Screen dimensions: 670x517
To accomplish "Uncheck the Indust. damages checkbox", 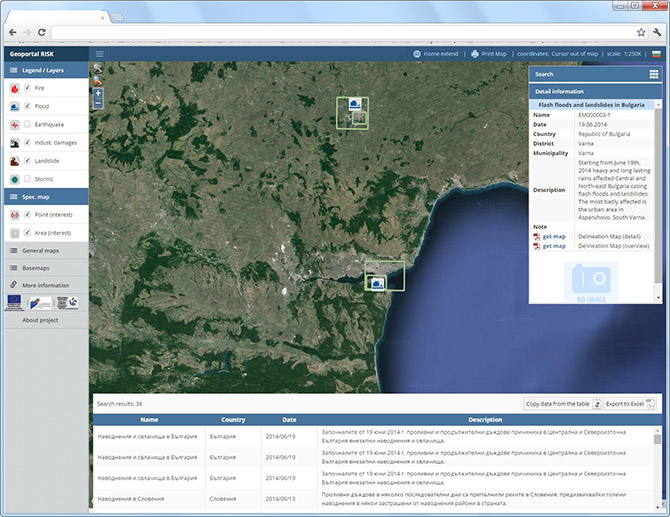I will click(27, 142).
